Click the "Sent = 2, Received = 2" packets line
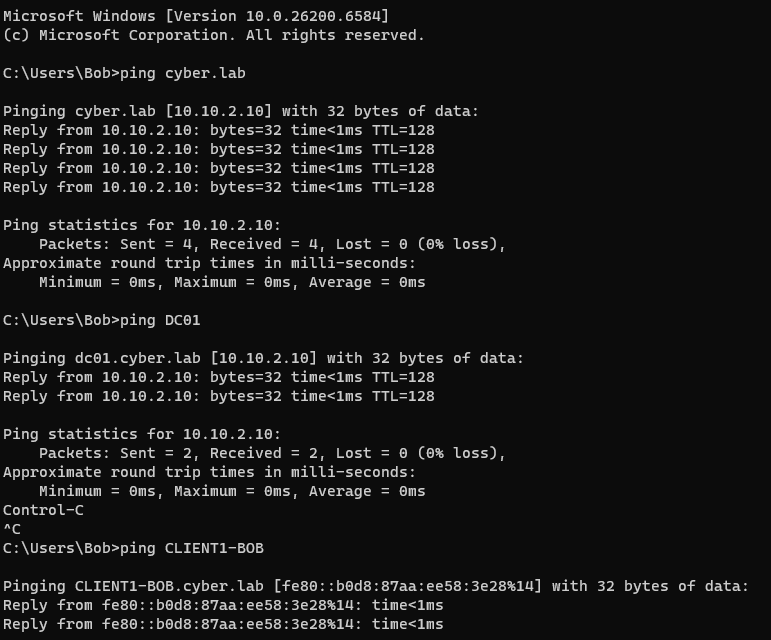Image resolution: width=771 pixels, height=640 pixels. [272, 453]
